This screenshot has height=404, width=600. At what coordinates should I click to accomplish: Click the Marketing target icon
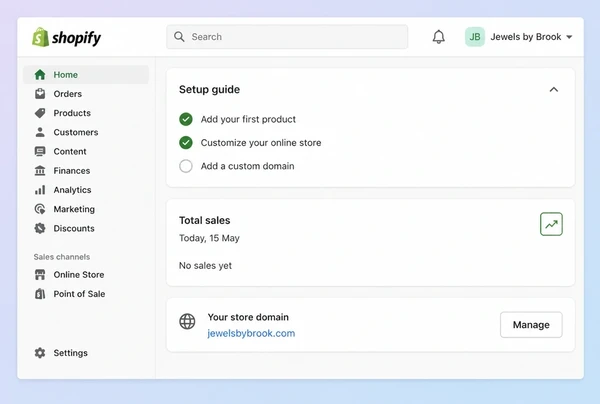pyautogui.click(x=40, y=209)
